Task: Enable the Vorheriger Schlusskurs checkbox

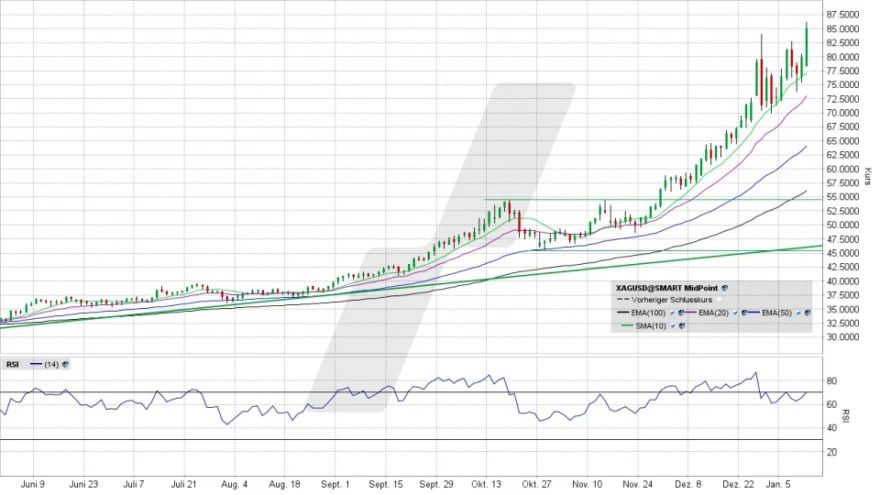Action: click(x=718, y=300)
